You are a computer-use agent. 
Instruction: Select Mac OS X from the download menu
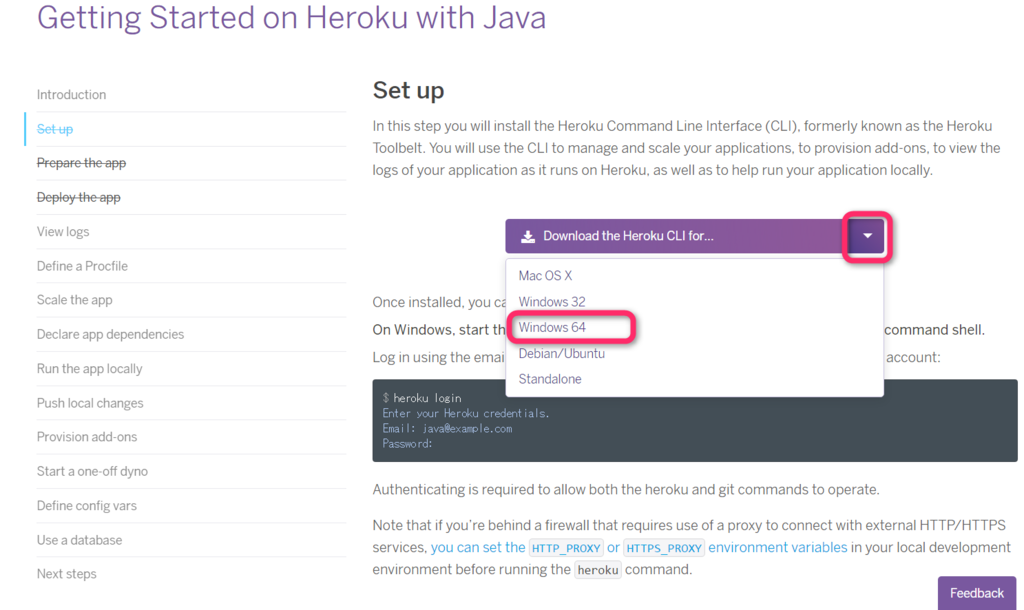coord(545,275)
